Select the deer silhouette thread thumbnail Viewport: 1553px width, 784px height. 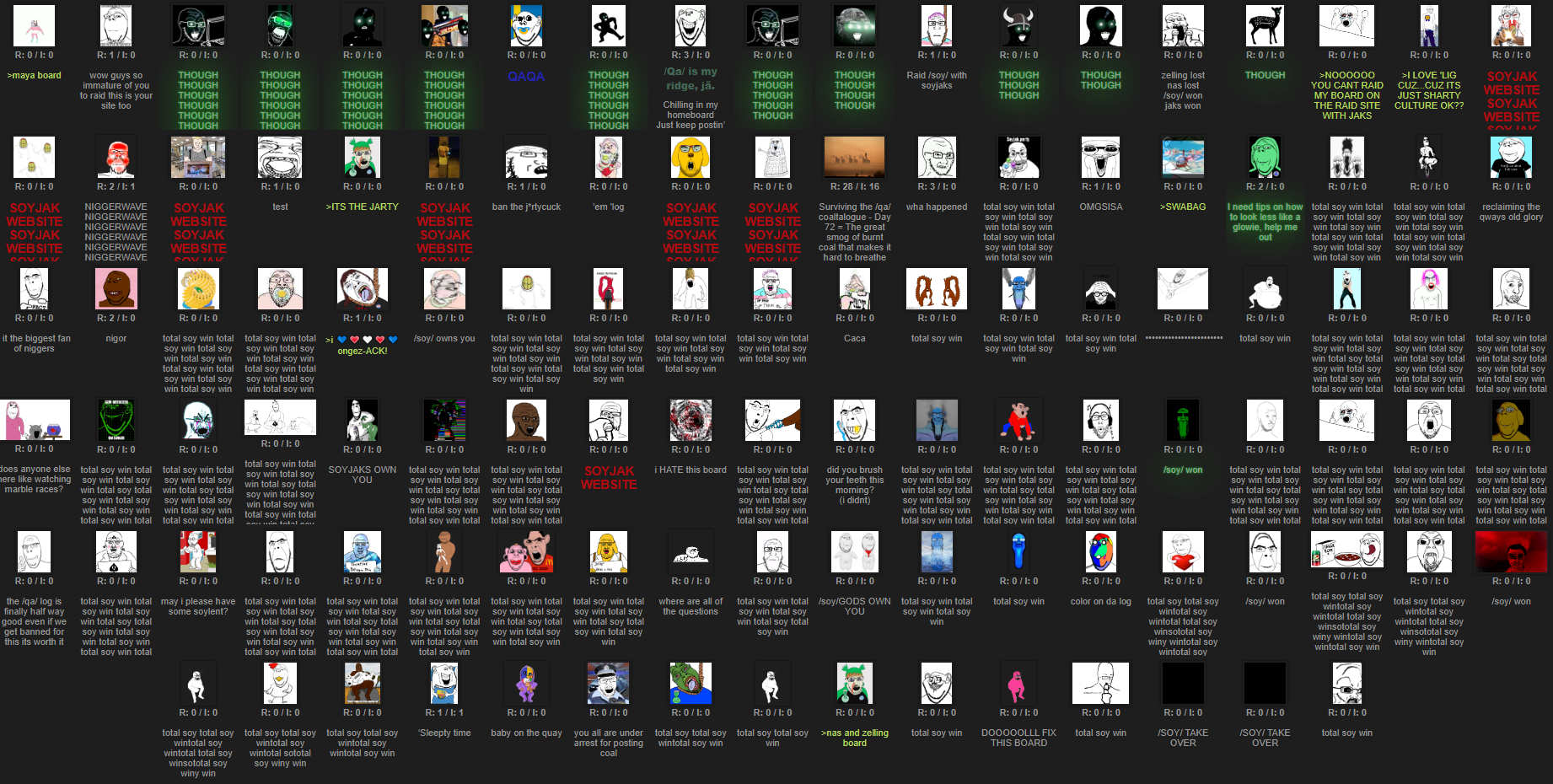(x=1265, y=25)
